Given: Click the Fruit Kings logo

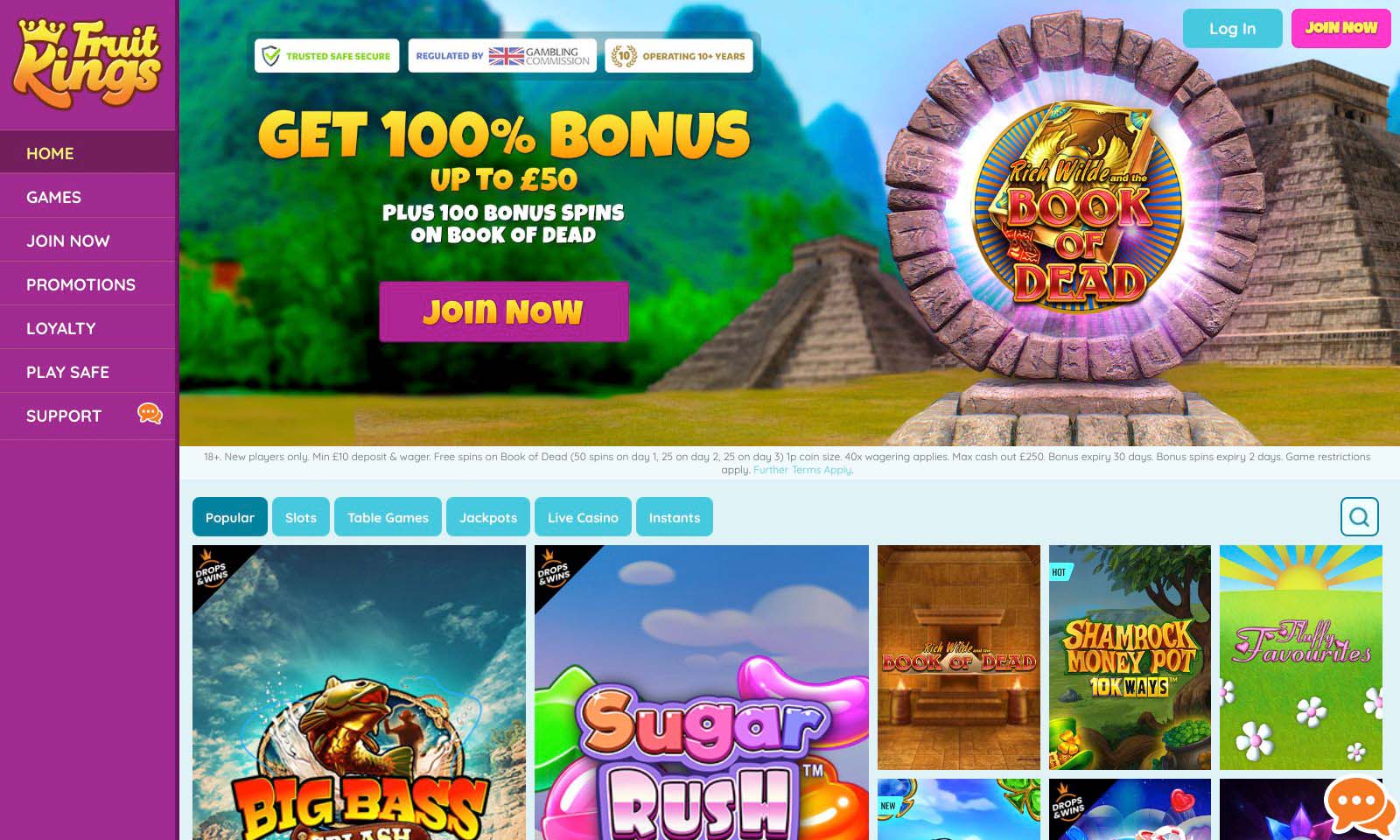Looking at the screenshot, I should tap(87, 63).
